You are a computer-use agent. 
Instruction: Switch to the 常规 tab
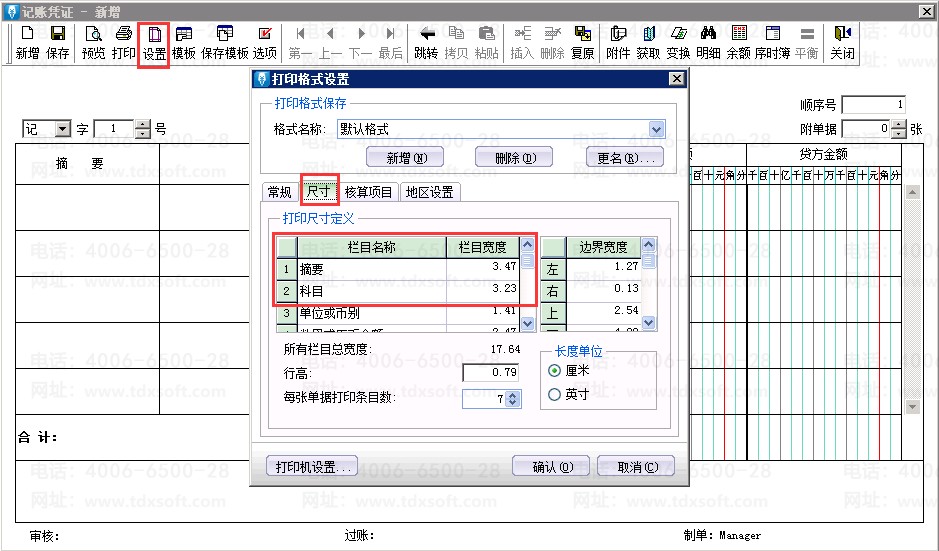click(x=279, y=192)
